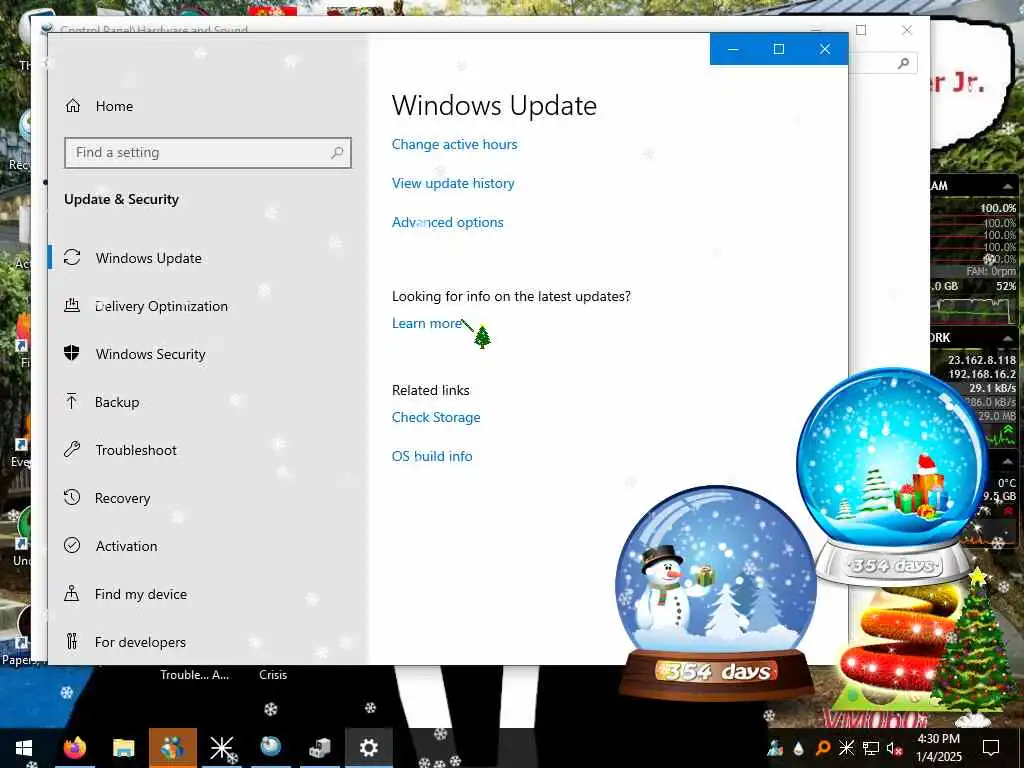Open Change active hours
The height and width of the screenshot is (768, 1024).
[x=455, y=144]
